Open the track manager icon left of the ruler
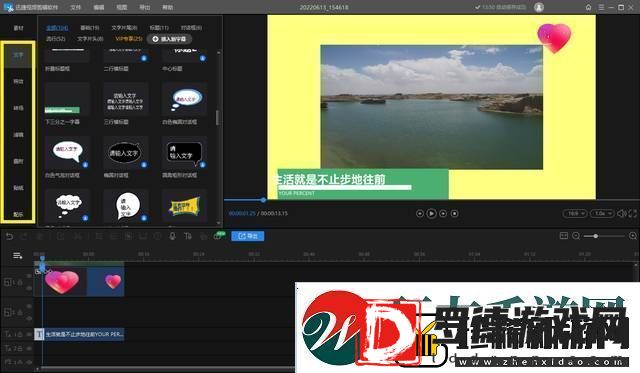 [x=18, y=255]
